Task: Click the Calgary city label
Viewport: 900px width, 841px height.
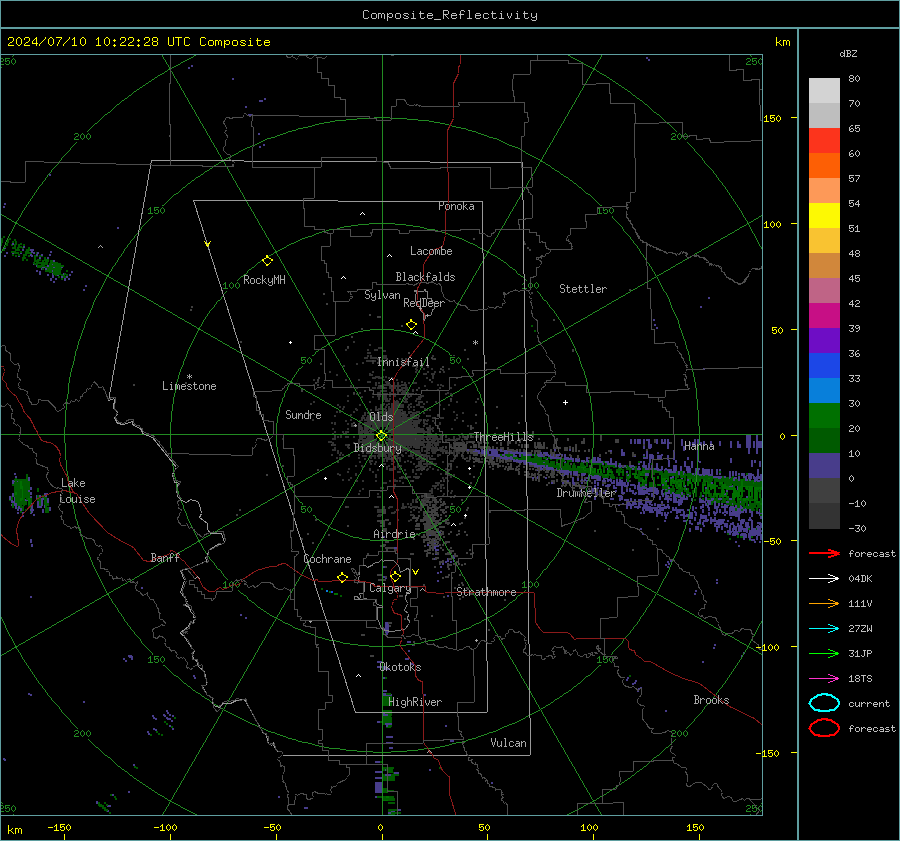Action: pyautogui.click(x=390, y=588)
